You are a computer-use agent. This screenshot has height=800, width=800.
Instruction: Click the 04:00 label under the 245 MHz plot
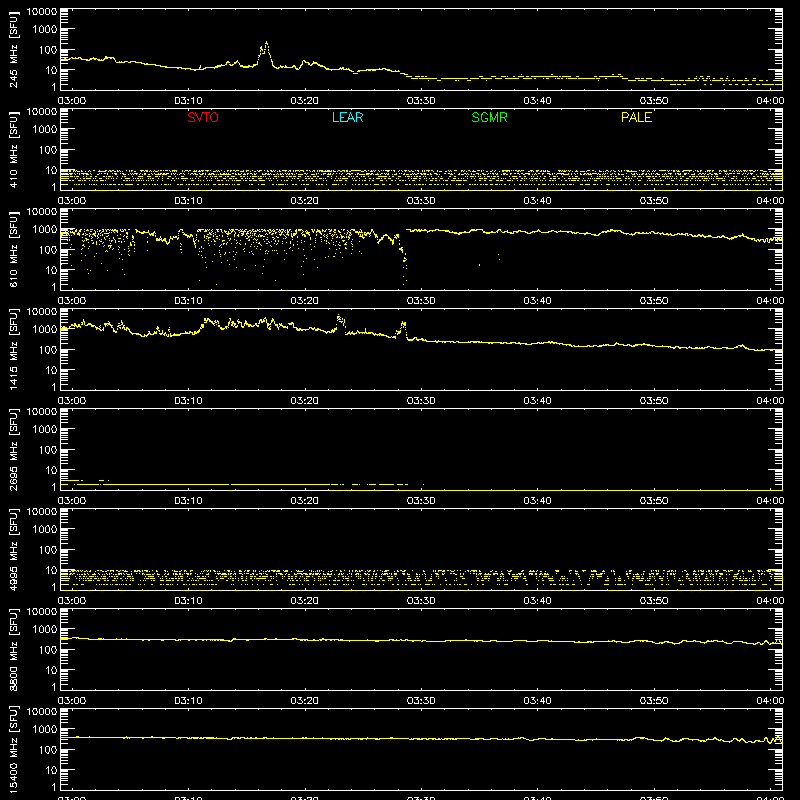(x=770, y=101)
